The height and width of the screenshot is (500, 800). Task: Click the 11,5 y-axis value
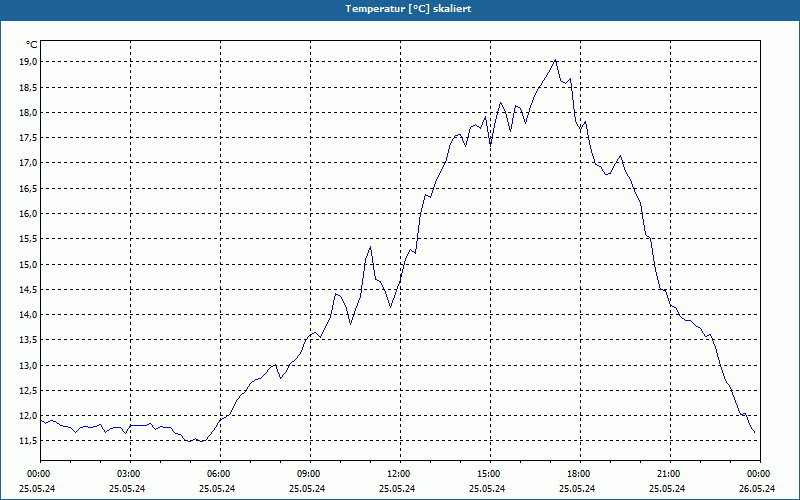(x=29, y=441)
